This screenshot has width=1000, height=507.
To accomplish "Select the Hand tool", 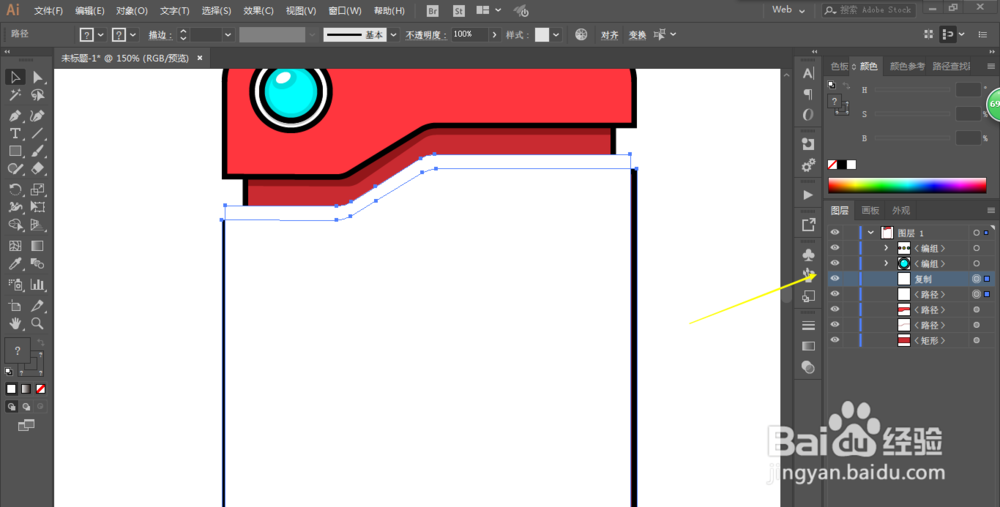I will (15, 323).
